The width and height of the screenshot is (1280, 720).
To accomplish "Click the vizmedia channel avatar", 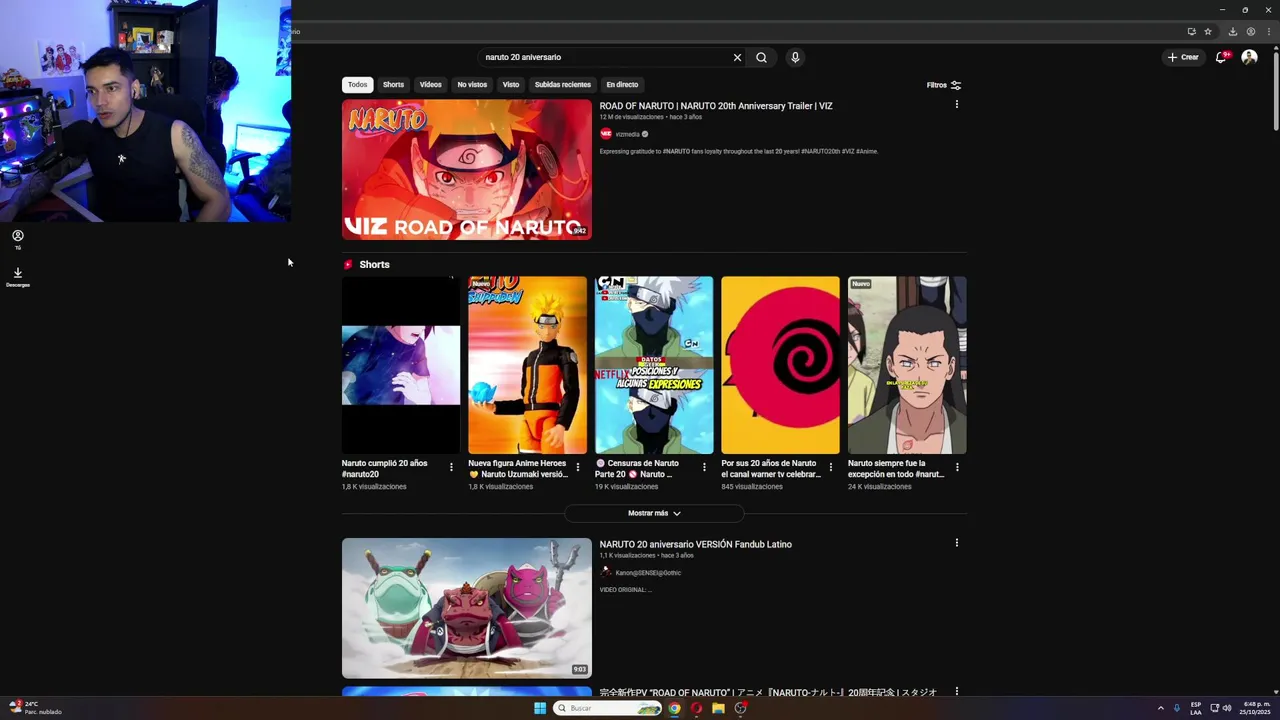I will pos(606,134).
